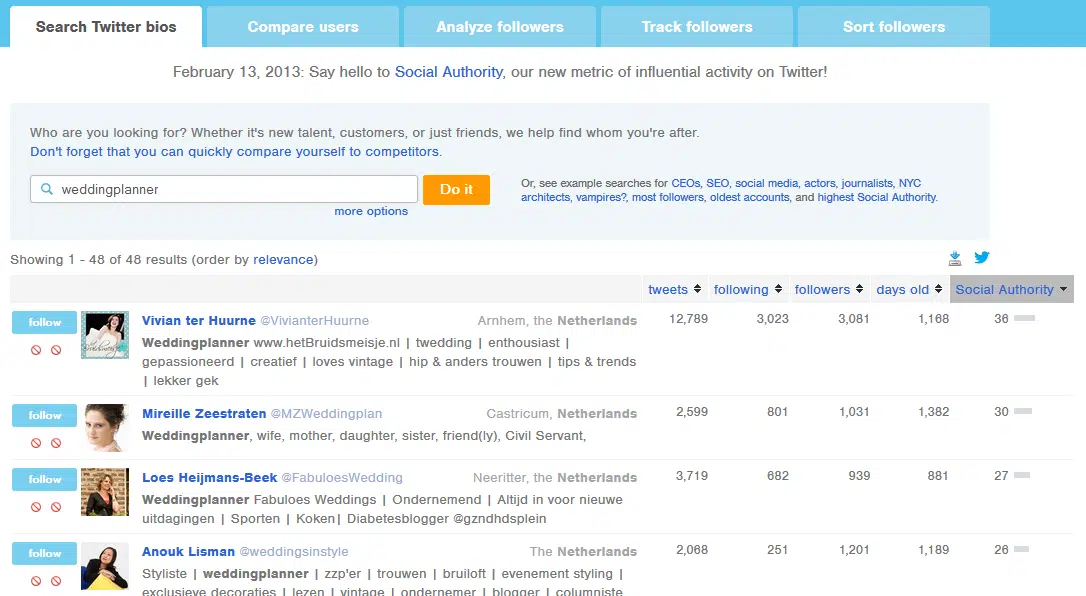This screenshot has width=1086, height=596.
Task: Follow Mireille Zeestraten
Action: (45, 415)
